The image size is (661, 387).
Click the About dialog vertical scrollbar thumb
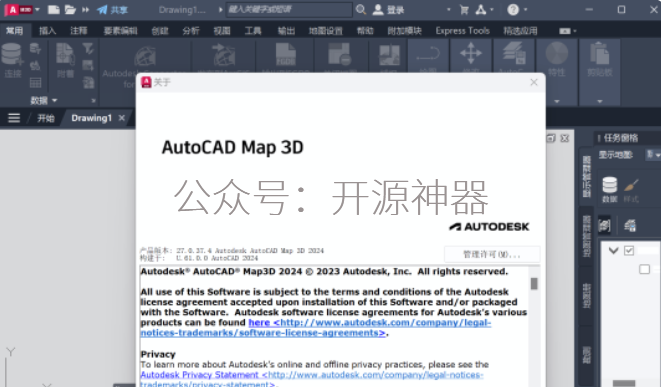(x=534, y=284)
